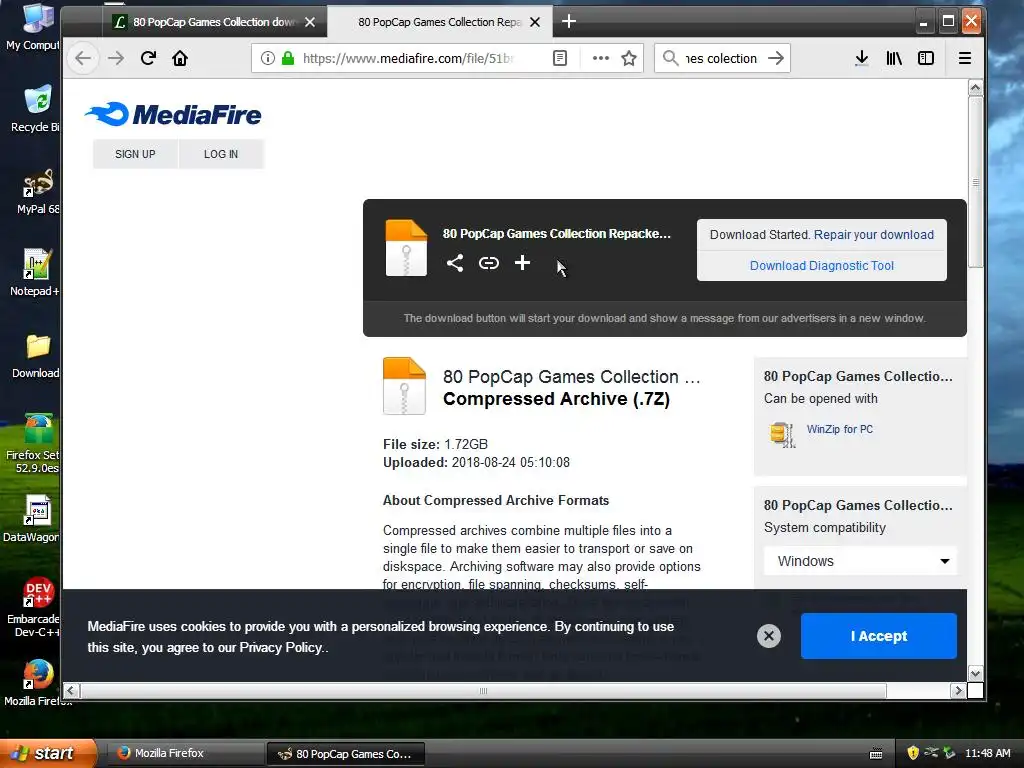Click the vertical scrollbar down arrow
Screen dimensions: 1024x768
[x=975, y=673]
